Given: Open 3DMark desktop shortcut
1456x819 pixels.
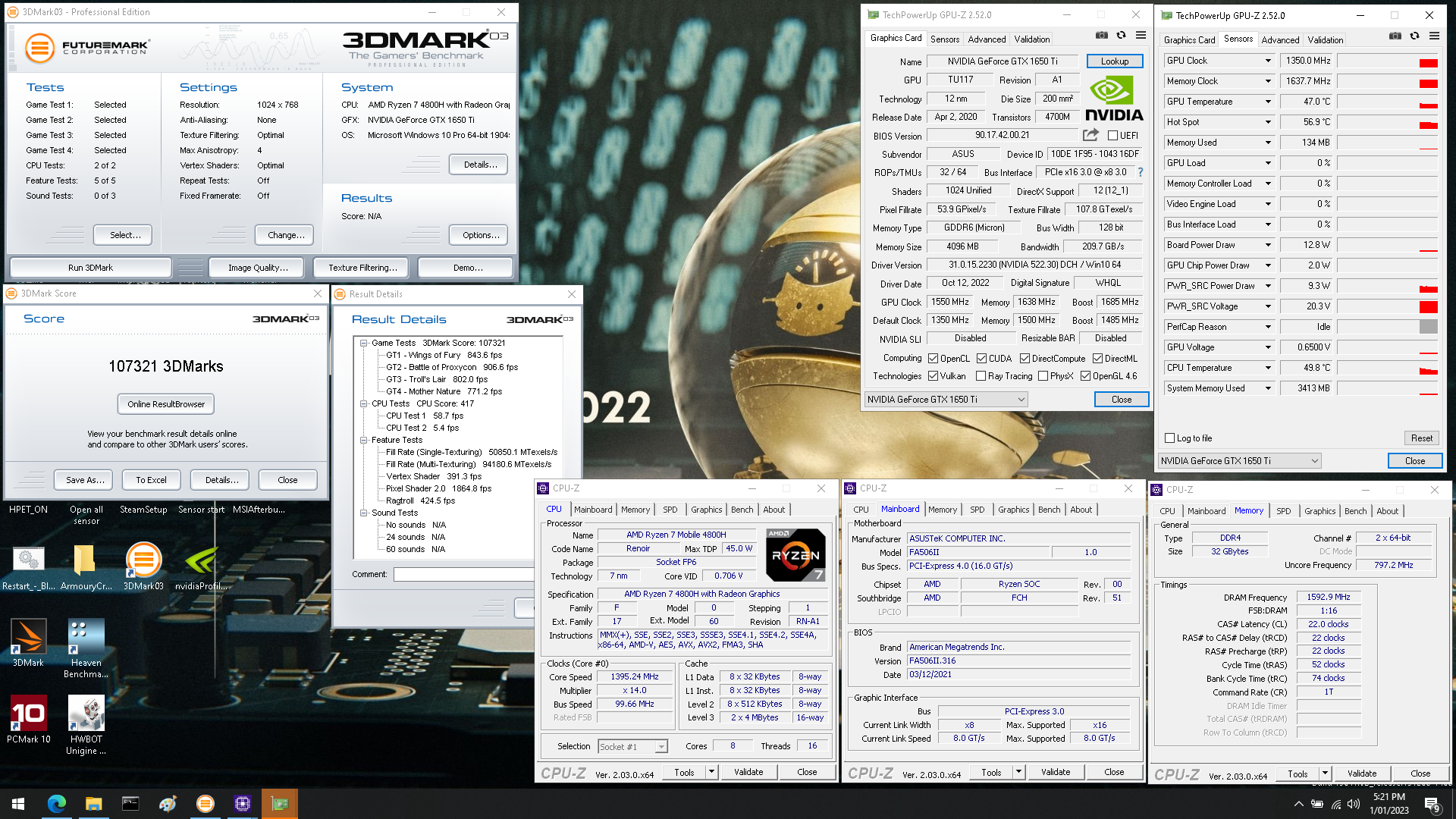Looking at the screenshot, I should (28, 643).
